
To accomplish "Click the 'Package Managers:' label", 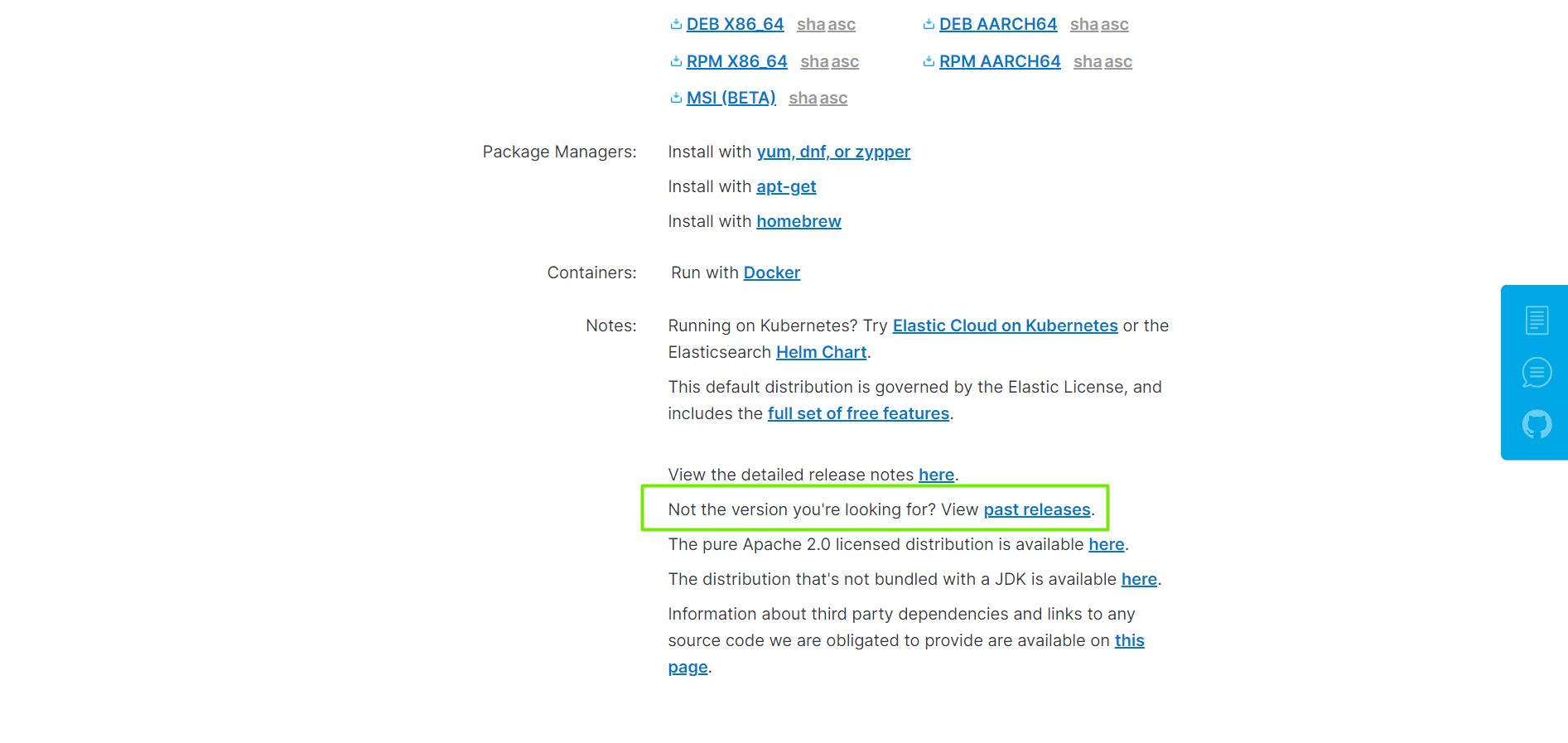I will [x=560, y=152].
